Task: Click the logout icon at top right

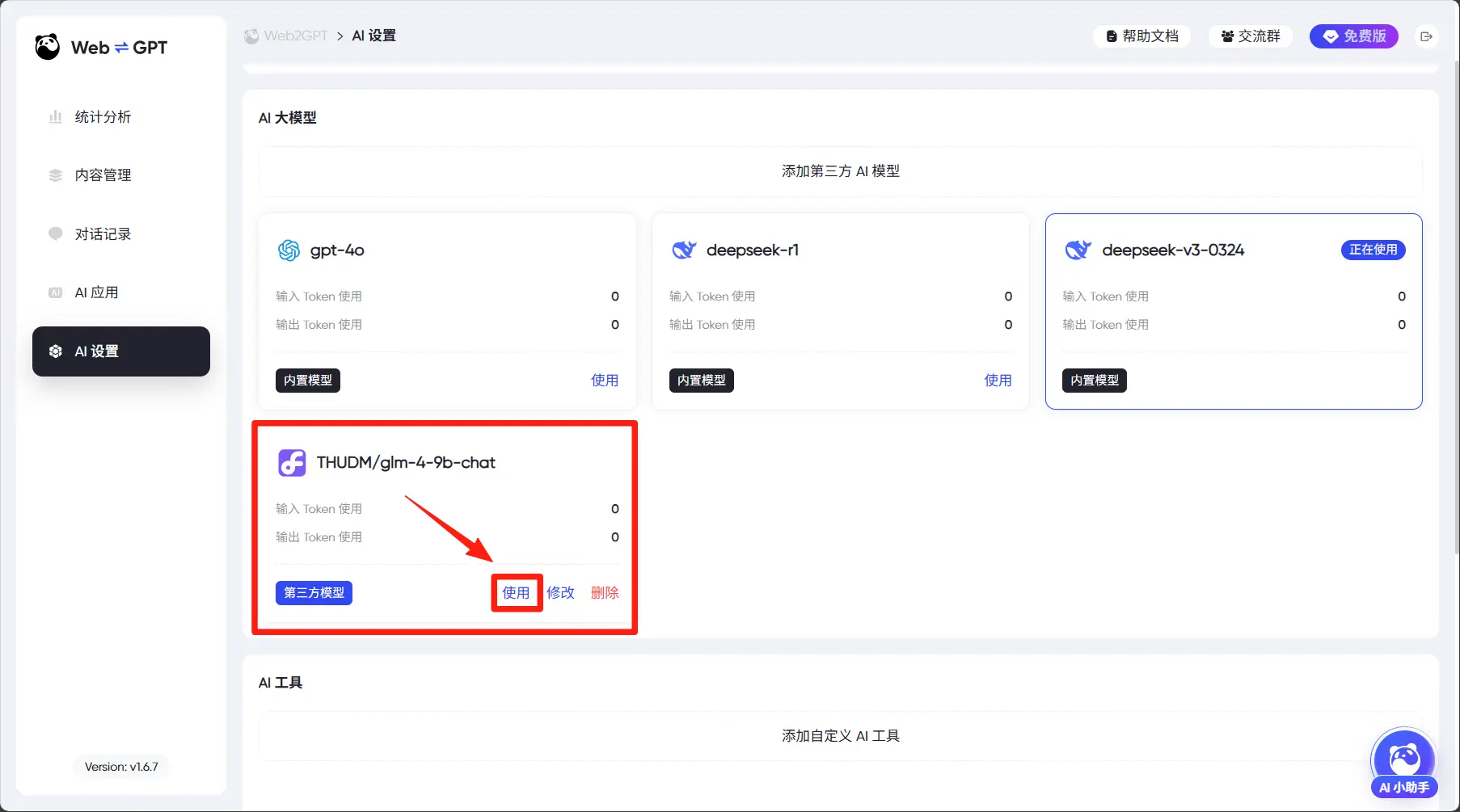Action: 1426,36
